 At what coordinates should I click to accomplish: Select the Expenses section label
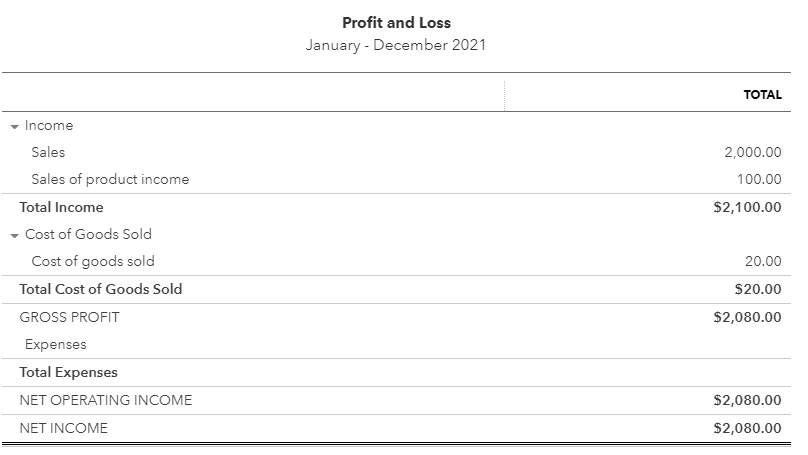(x=56, y=344)
